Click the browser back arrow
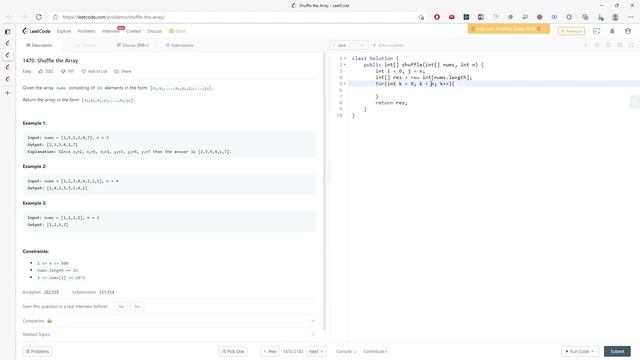The height and width of the screenshot is (360, 640). tap(9, 17)
